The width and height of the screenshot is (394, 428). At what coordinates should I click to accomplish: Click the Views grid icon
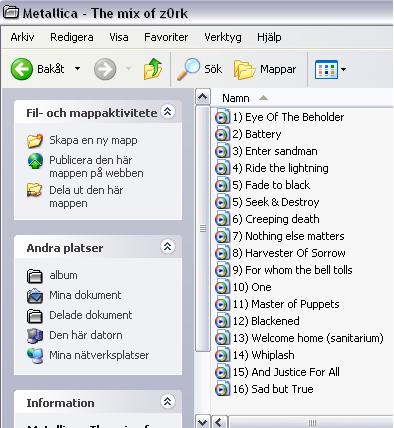click(326, 69)
